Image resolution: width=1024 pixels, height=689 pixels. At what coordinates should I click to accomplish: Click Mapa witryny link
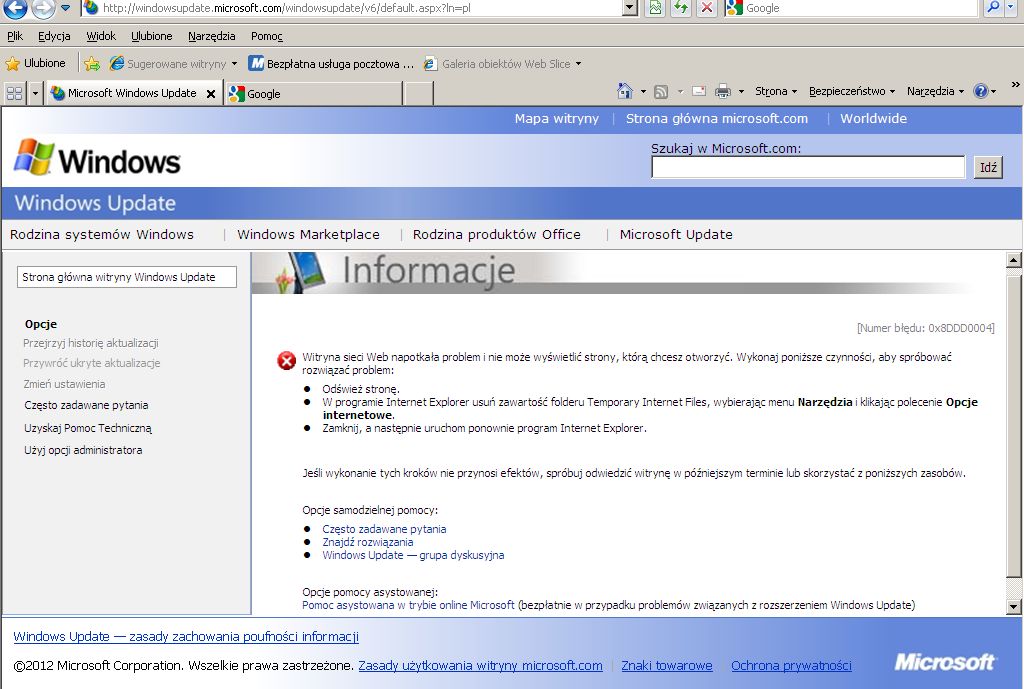pyautogui.click(x=556, y=119)
